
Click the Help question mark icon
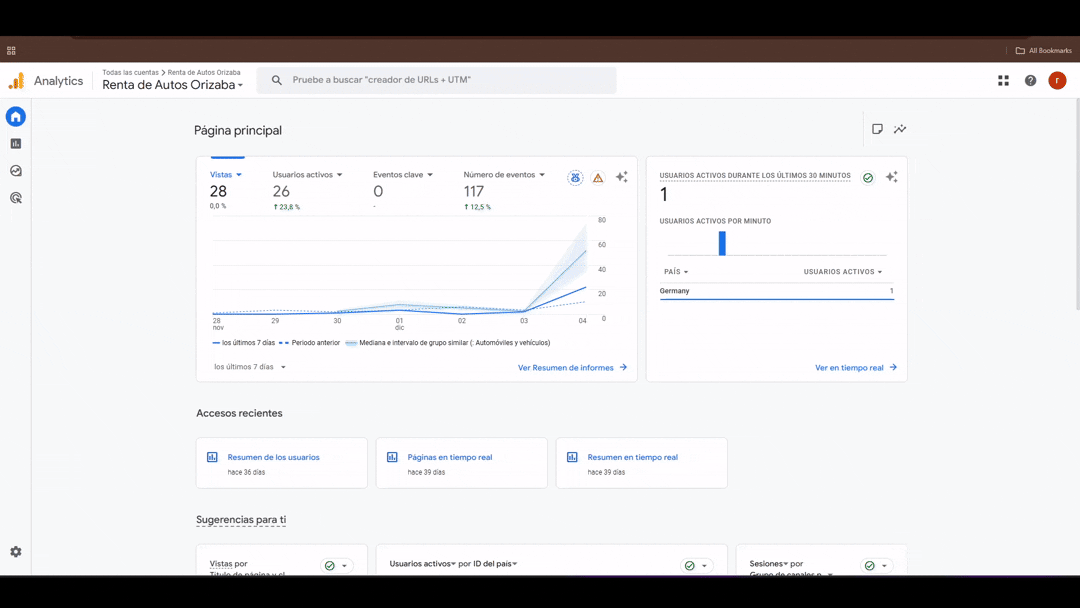click(x=1030, y=81)
